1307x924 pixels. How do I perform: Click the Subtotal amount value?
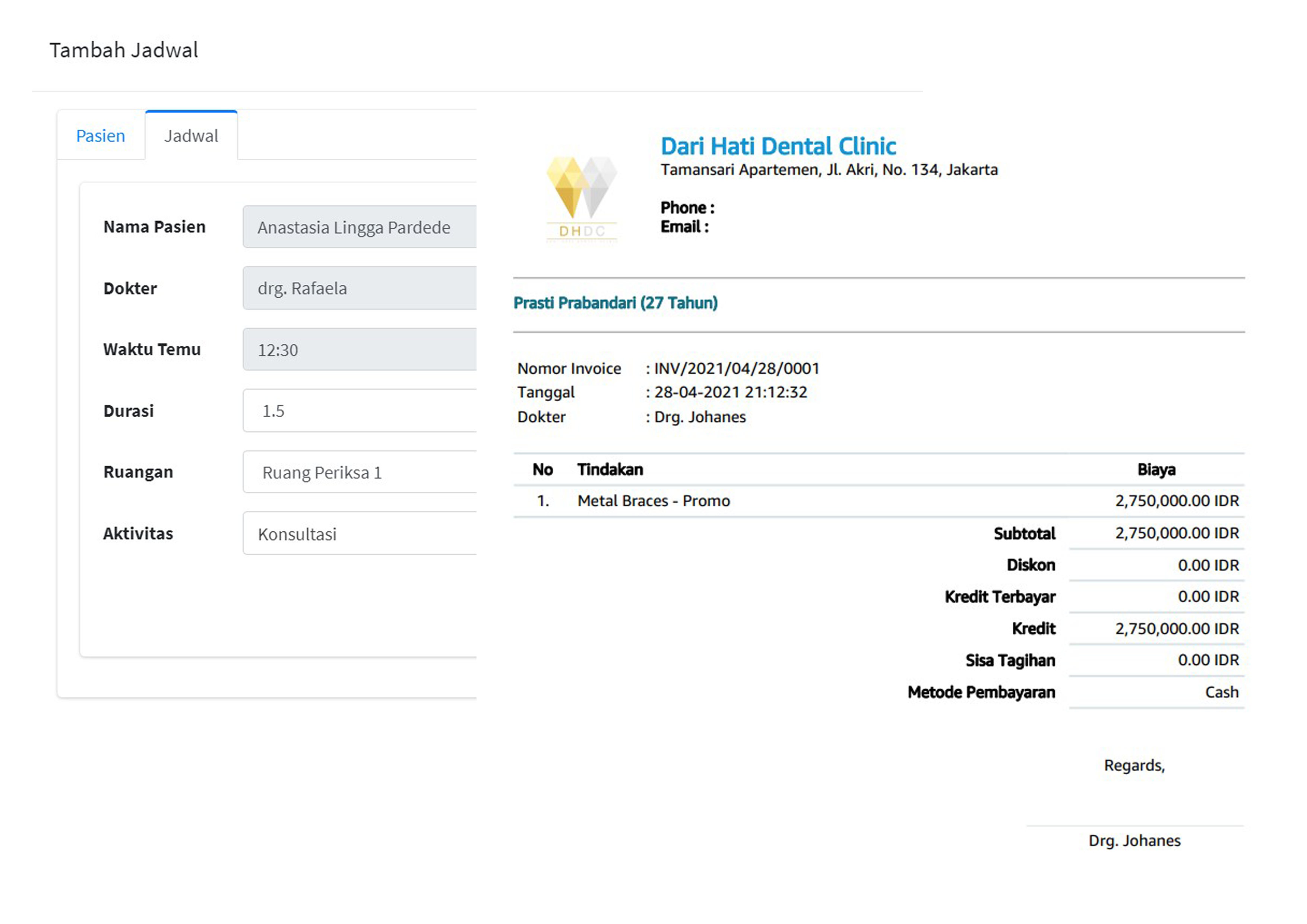[x=1176, y=534]
